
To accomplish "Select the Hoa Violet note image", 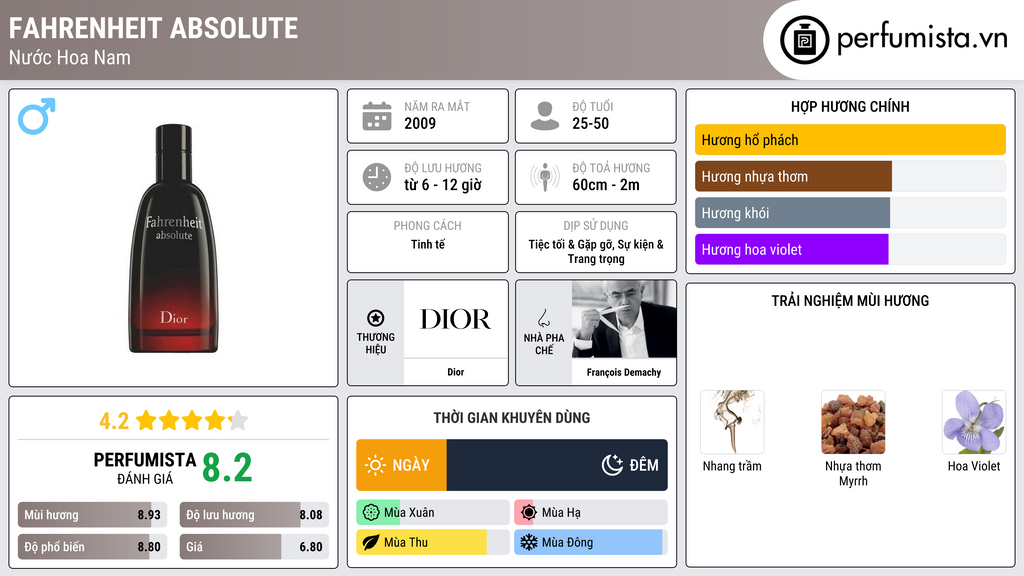I will tap(974, 422).
